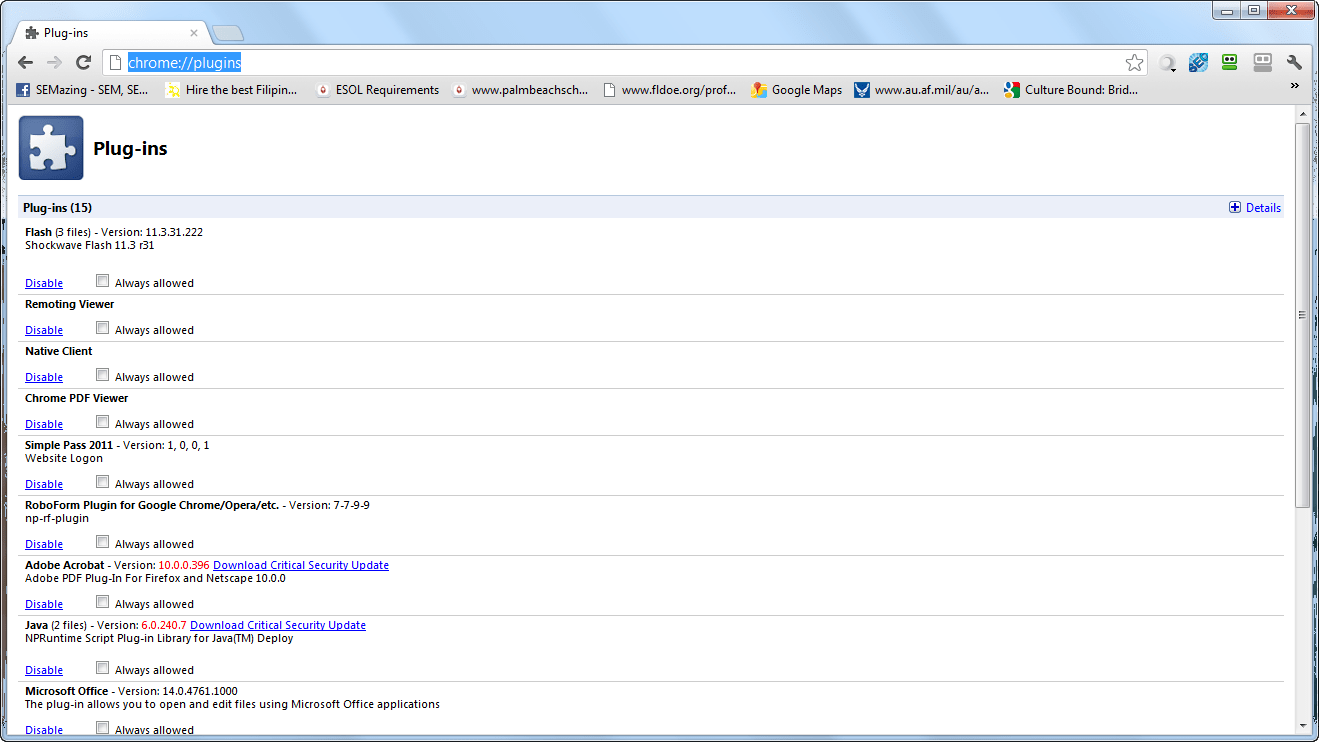1319x742 pixels.
Task: Open the green RoboForm extension icon
Action: (1230, 63)
